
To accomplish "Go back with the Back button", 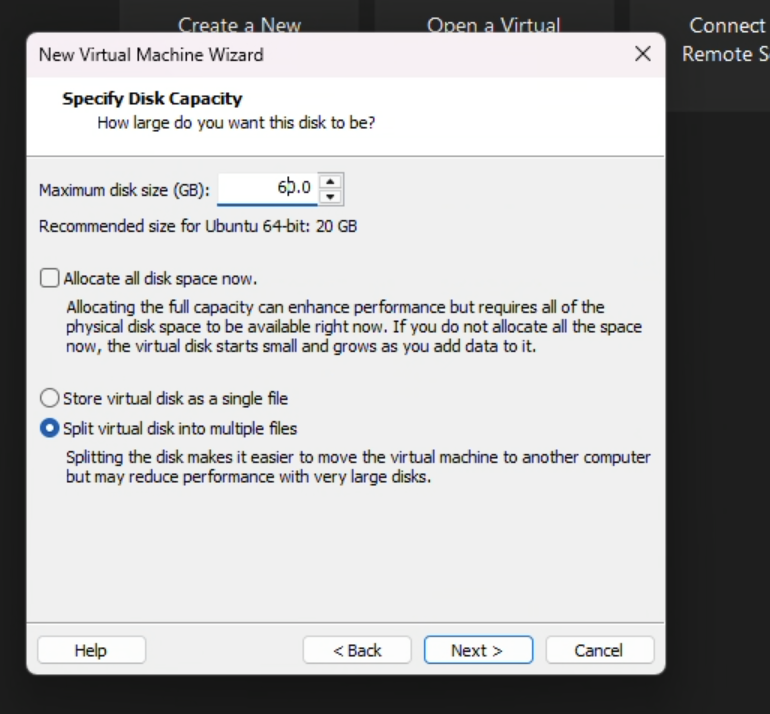I will pos(357,650).
